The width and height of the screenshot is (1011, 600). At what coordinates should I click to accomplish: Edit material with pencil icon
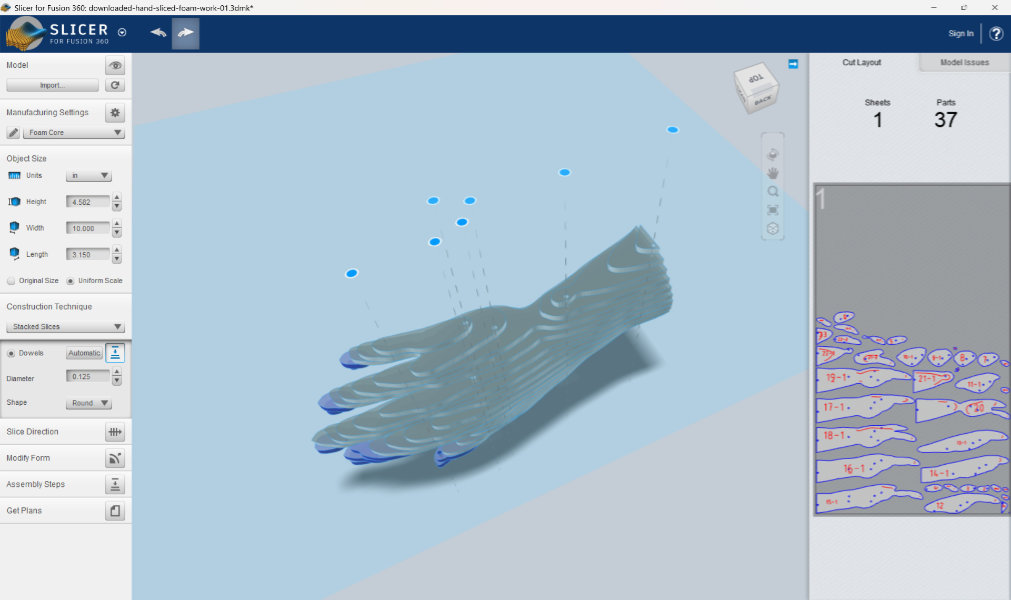[x=13, y=132]
